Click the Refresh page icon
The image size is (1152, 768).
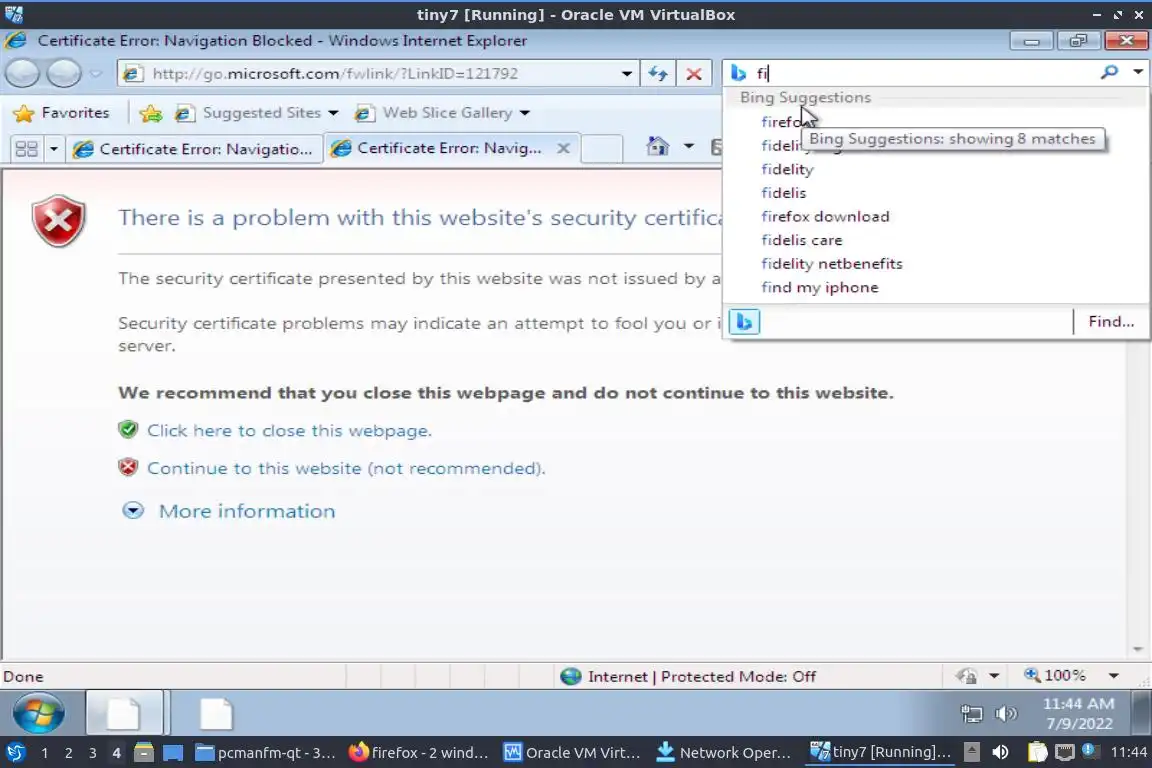[658, 73]
